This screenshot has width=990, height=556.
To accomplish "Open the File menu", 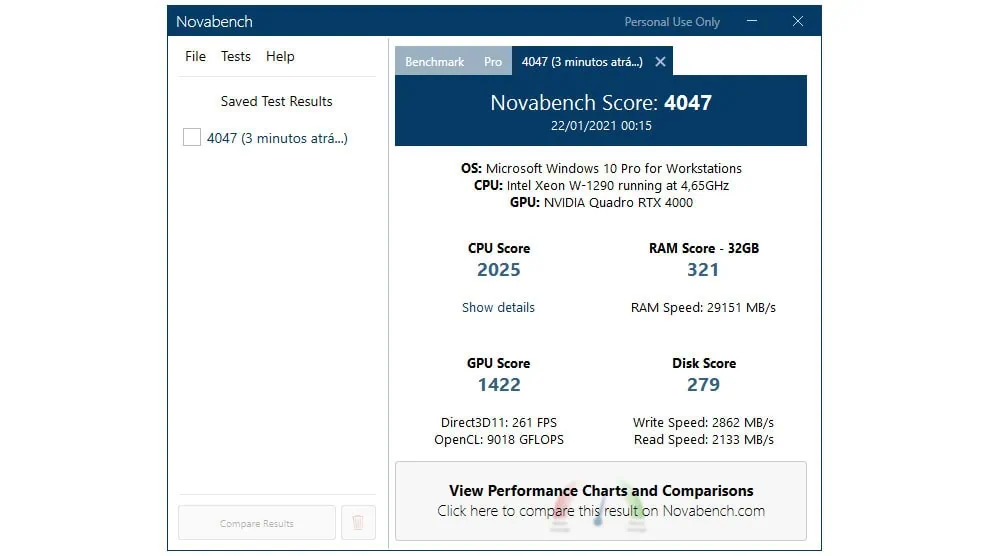I will coord(195,56).
